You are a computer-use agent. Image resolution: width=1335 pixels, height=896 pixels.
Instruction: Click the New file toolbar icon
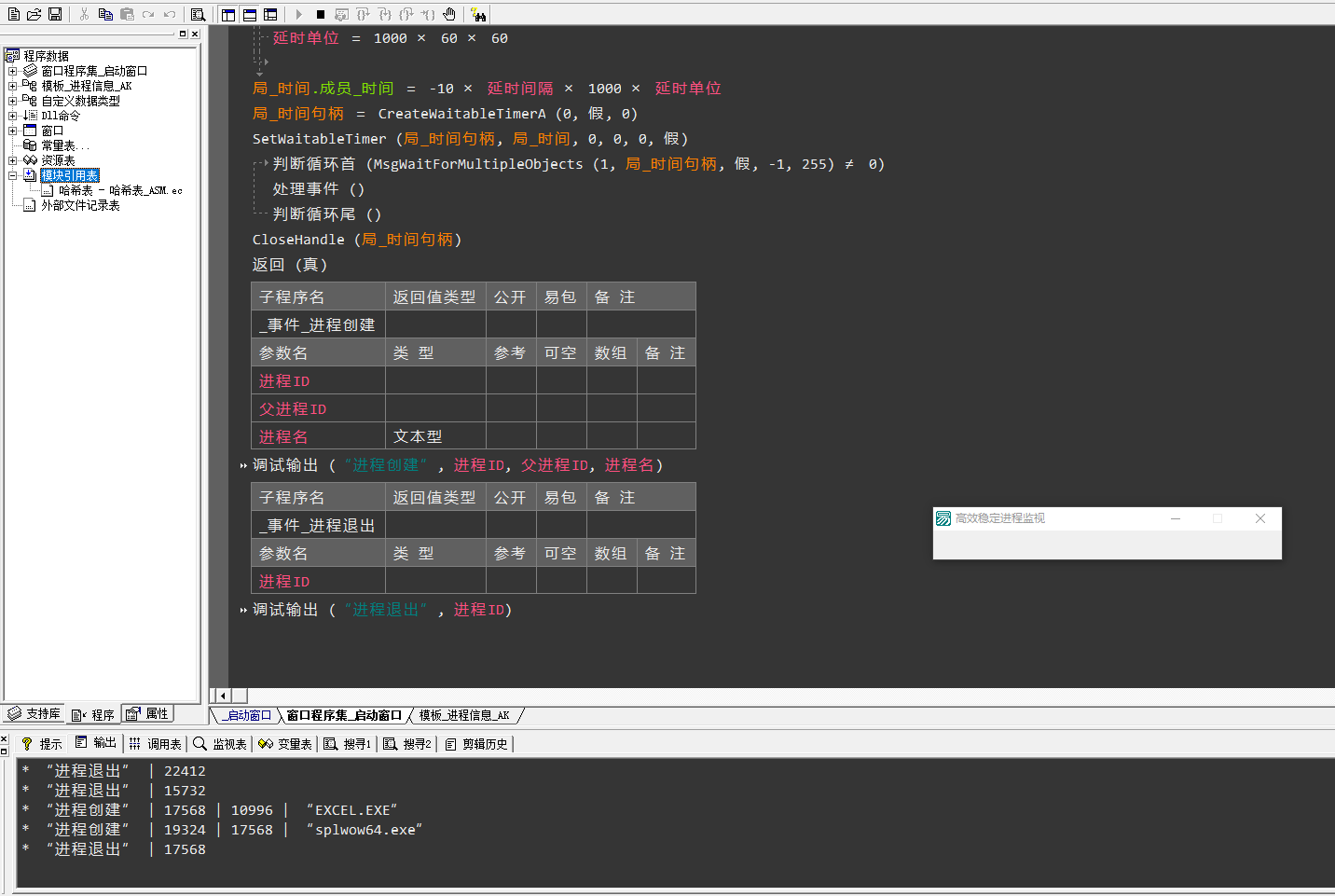pyautogui.click(x=13, y=14)
